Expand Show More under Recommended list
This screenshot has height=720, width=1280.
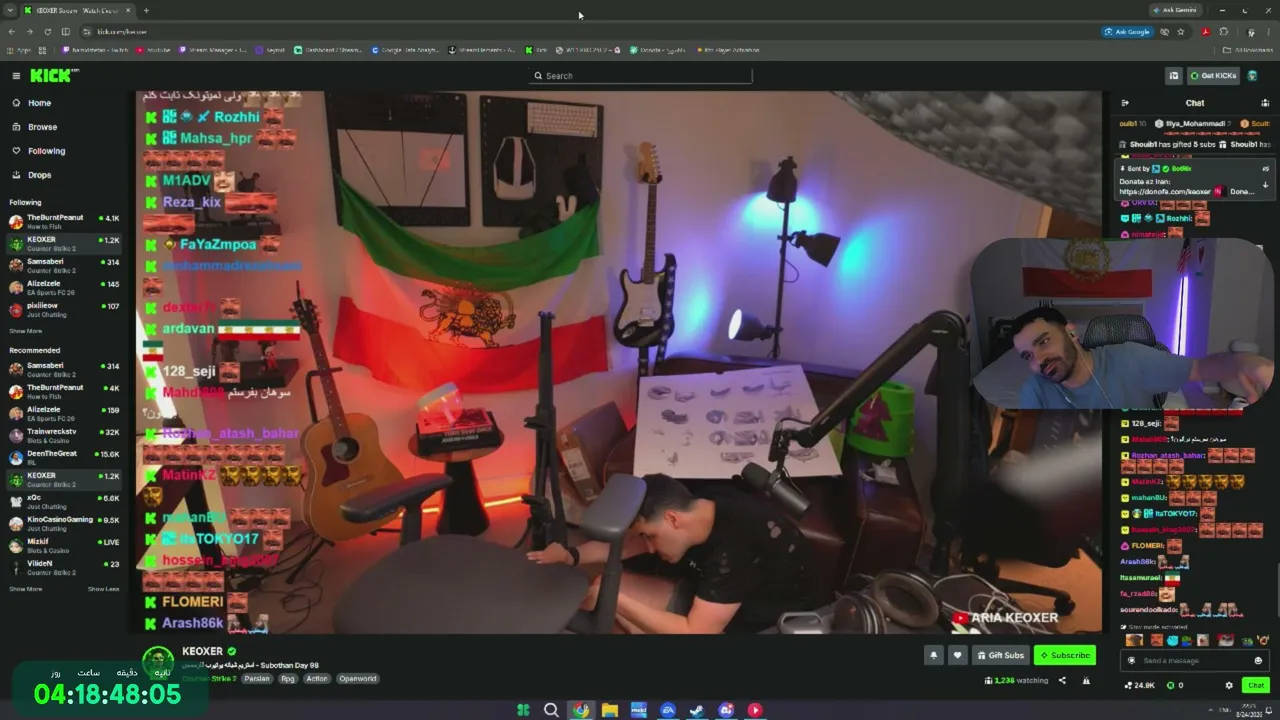click(26, 589)
